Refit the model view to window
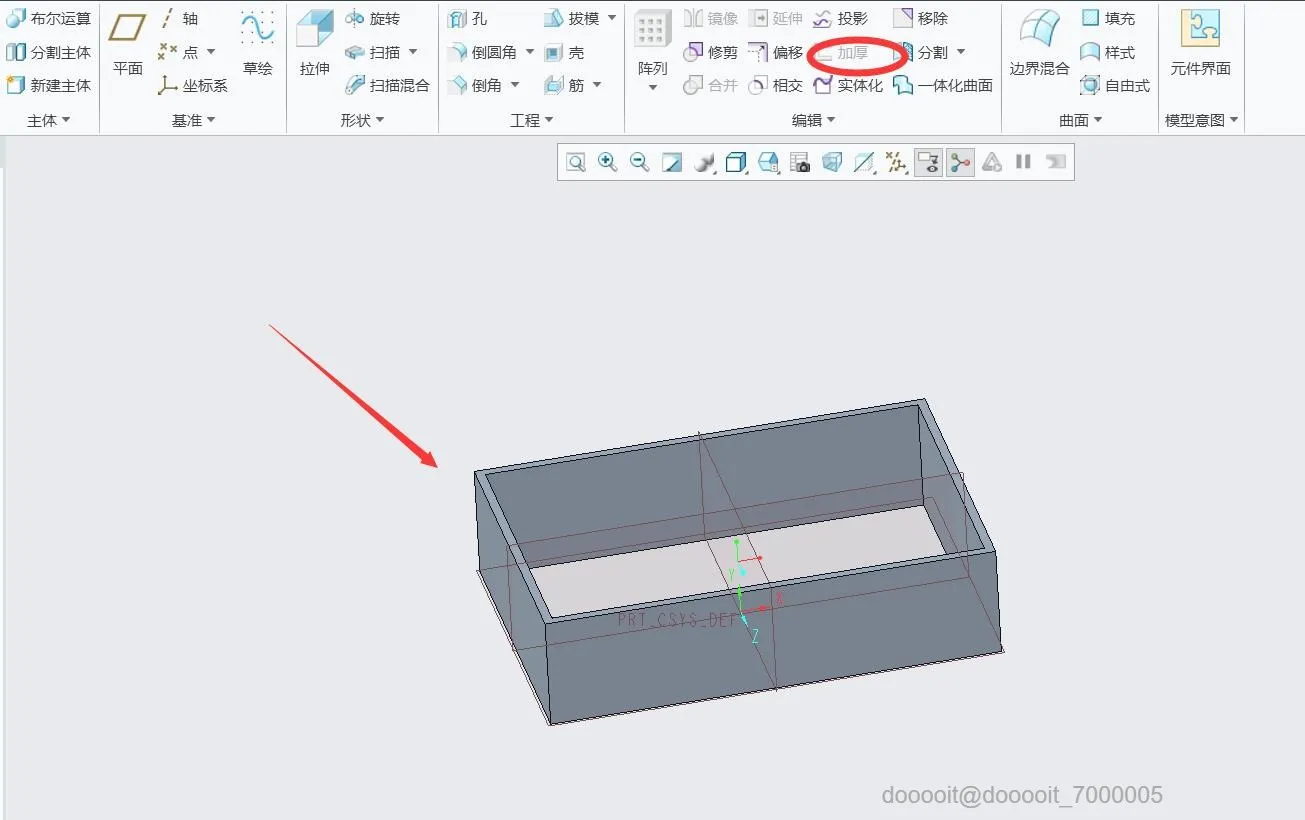This screenshot has width=1305, height=820. click(576, 162)
